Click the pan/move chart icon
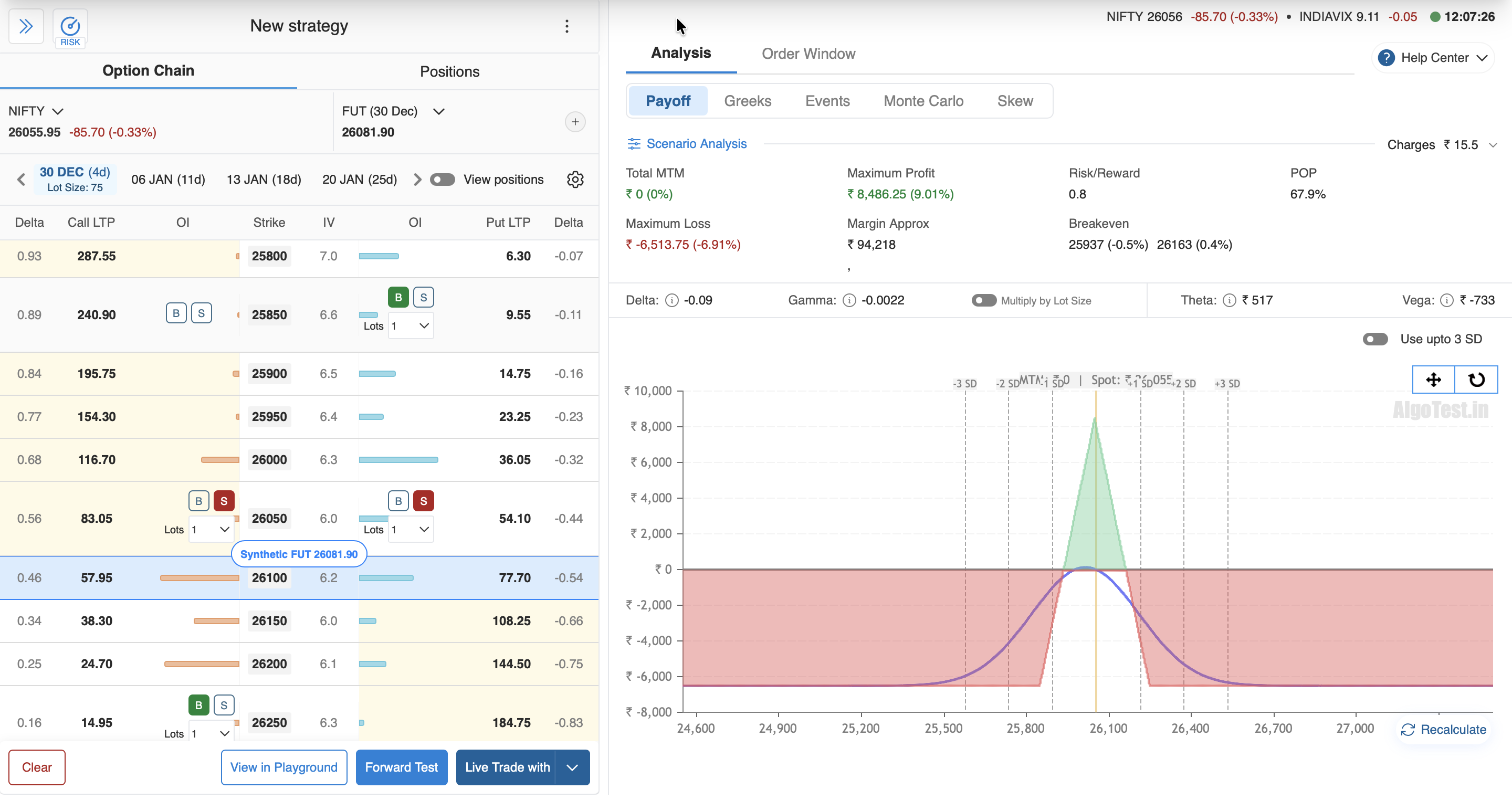The width and height of the screenshot is (1512, 800). [x=1433, y=380]
